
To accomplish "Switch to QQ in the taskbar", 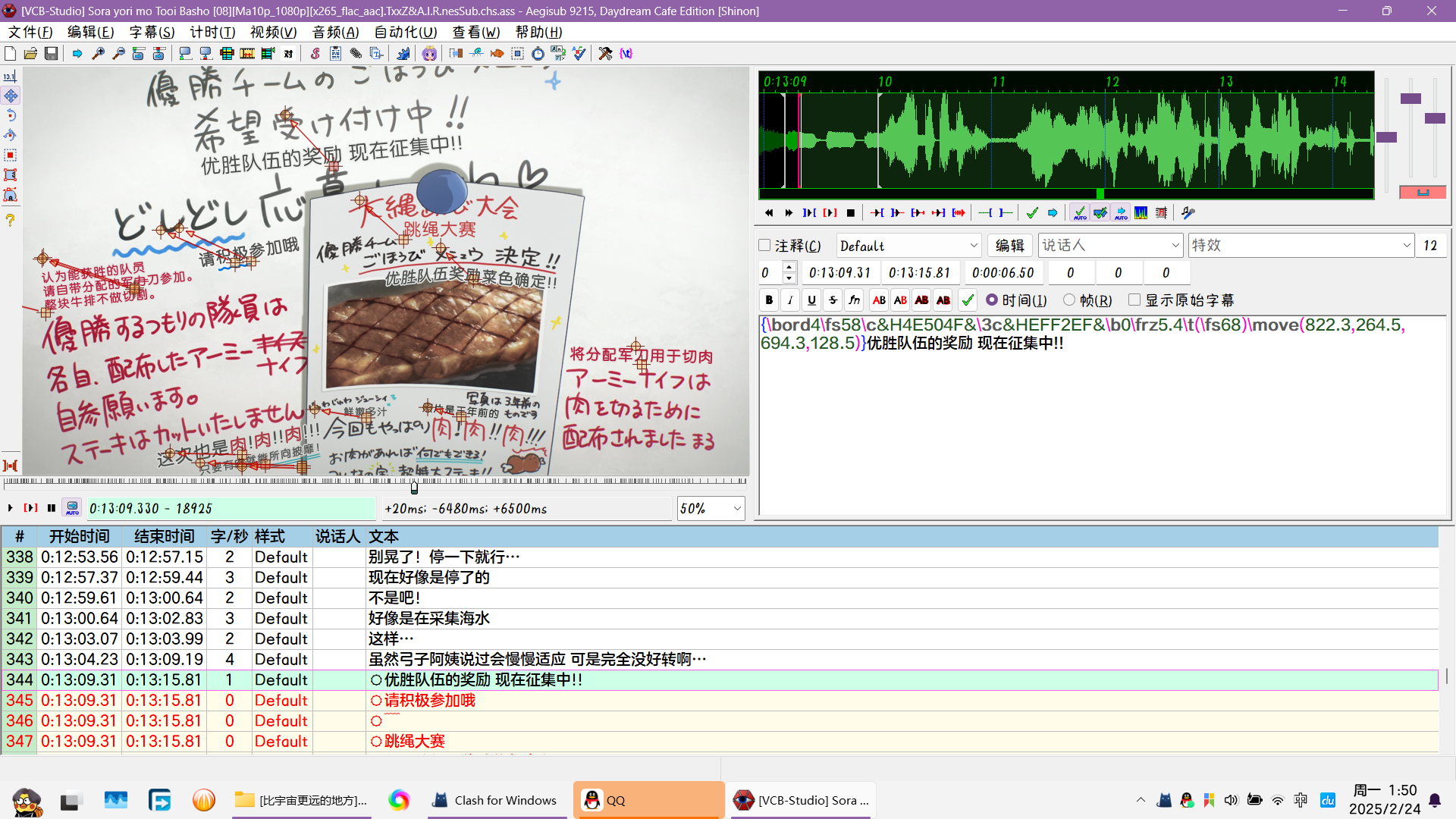I will pyautogui.click(x=648, y=800).
